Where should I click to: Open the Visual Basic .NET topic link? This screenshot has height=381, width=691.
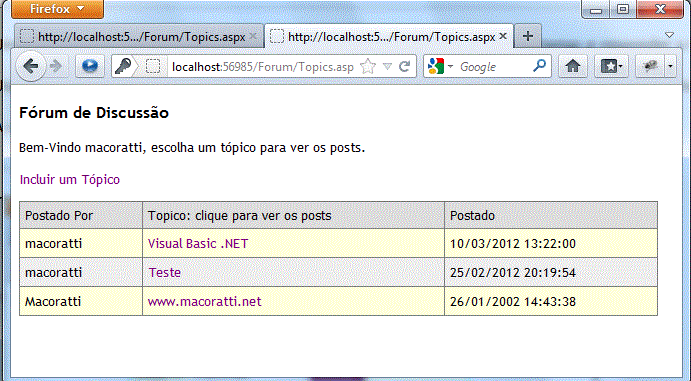(x=198, y=244)
